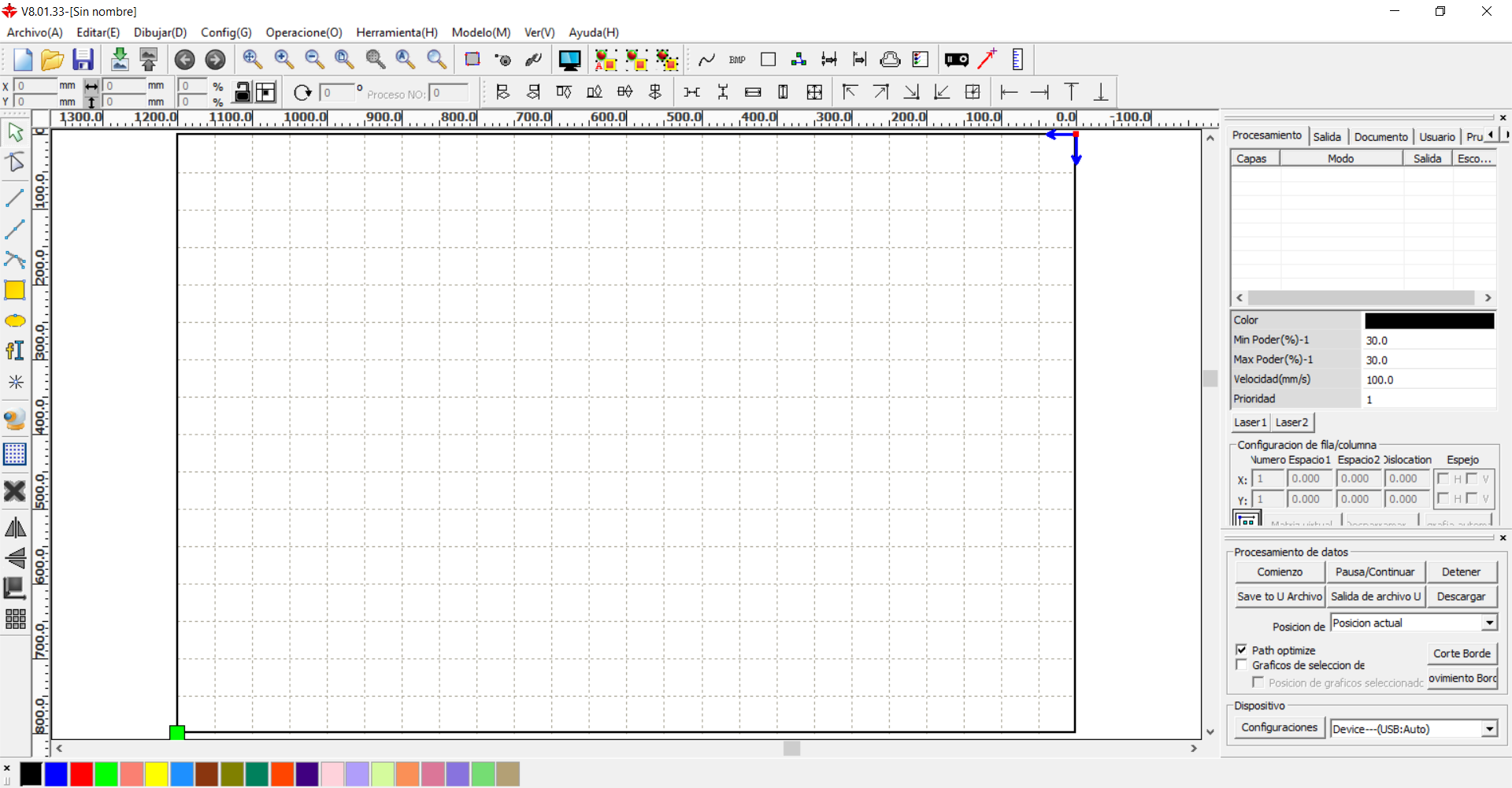Click the Redo right-arrow icon
This screenshot has height=788, width=1512.
[x=215, y=60]
